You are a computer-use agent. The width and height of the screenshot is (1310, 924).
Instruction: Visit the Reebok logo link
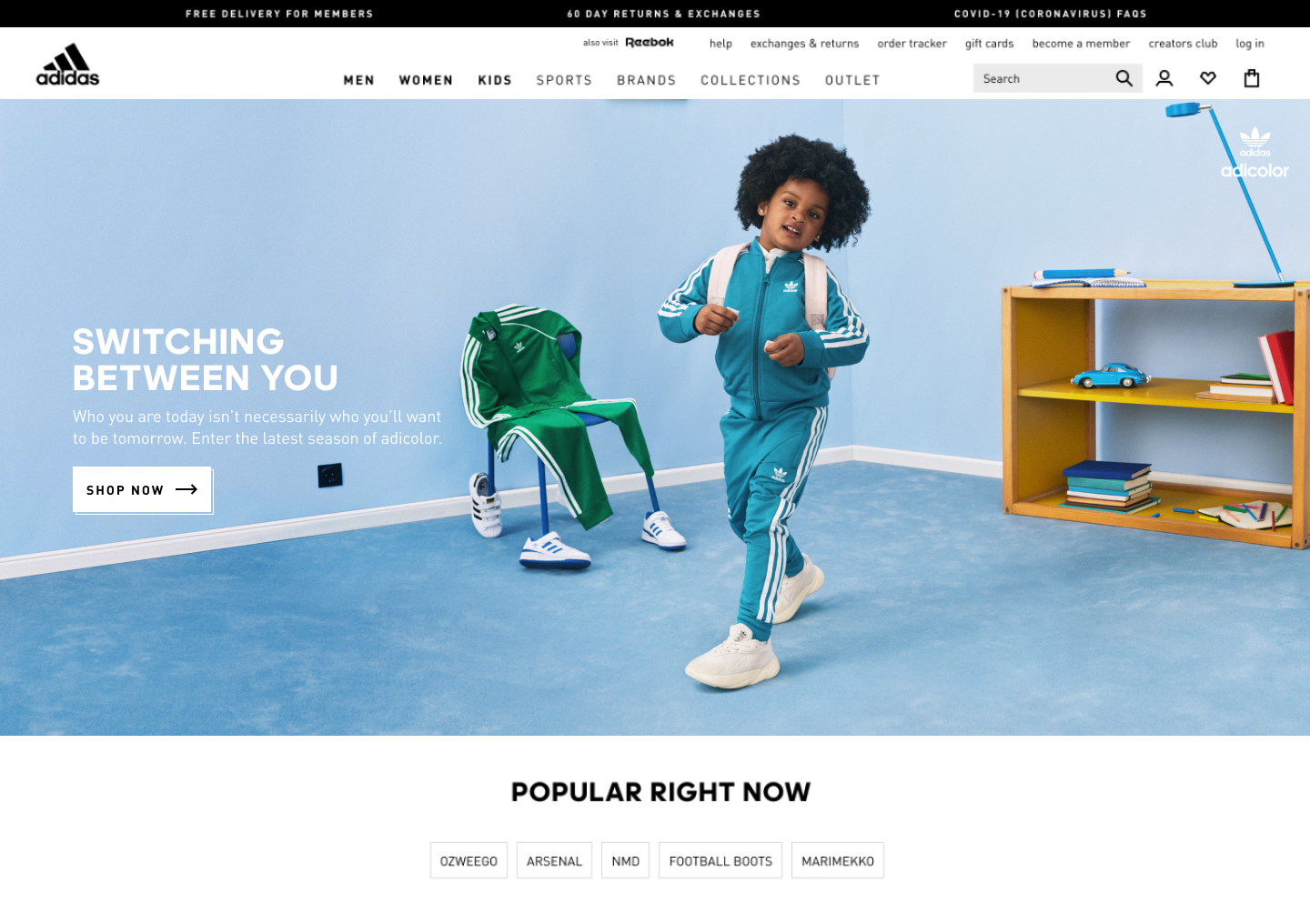pyautogui.click(x=650, y=43)
